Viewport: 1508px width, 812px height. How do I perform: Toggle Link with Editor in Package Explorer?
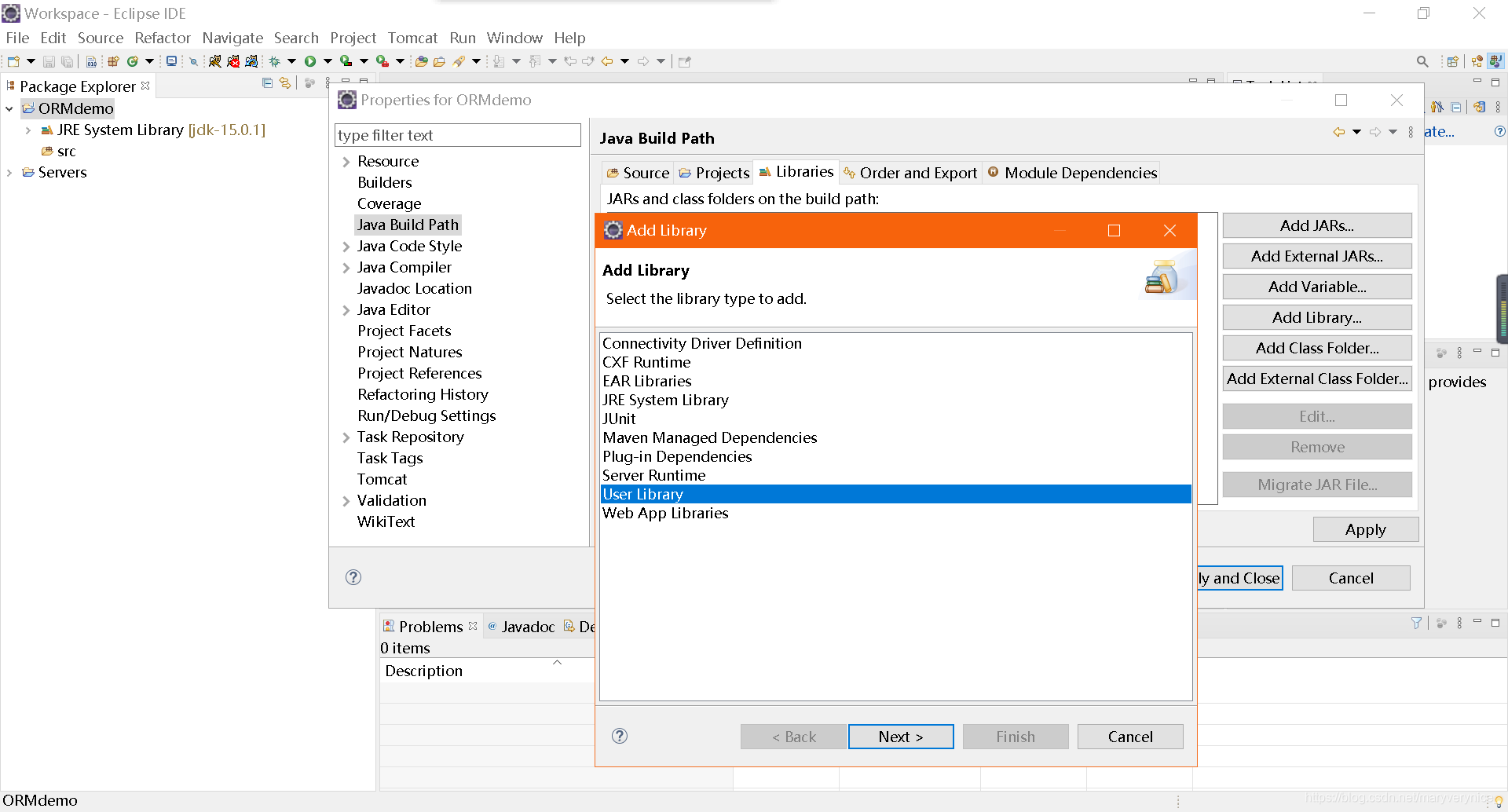coord(285,82)
